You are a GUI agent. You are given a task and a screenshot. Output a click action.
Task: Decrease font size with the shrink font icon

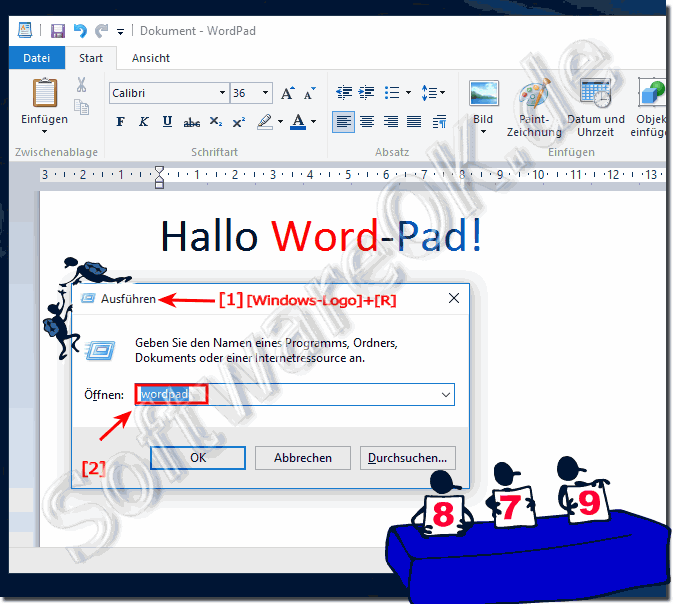309,93
